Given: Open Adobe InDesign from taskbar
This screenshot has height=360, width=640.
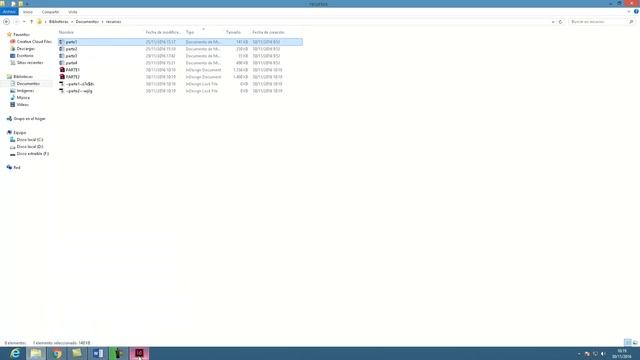Looking at the screenshot, I should (x=139, y=353).
